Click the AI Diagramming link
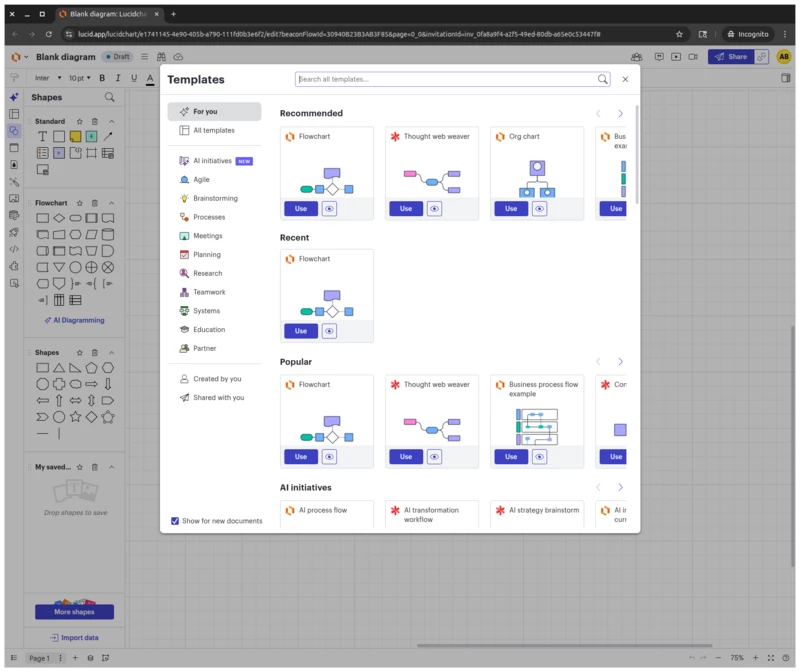The height and width of the screenshot is (672, 800). [74, 320]
